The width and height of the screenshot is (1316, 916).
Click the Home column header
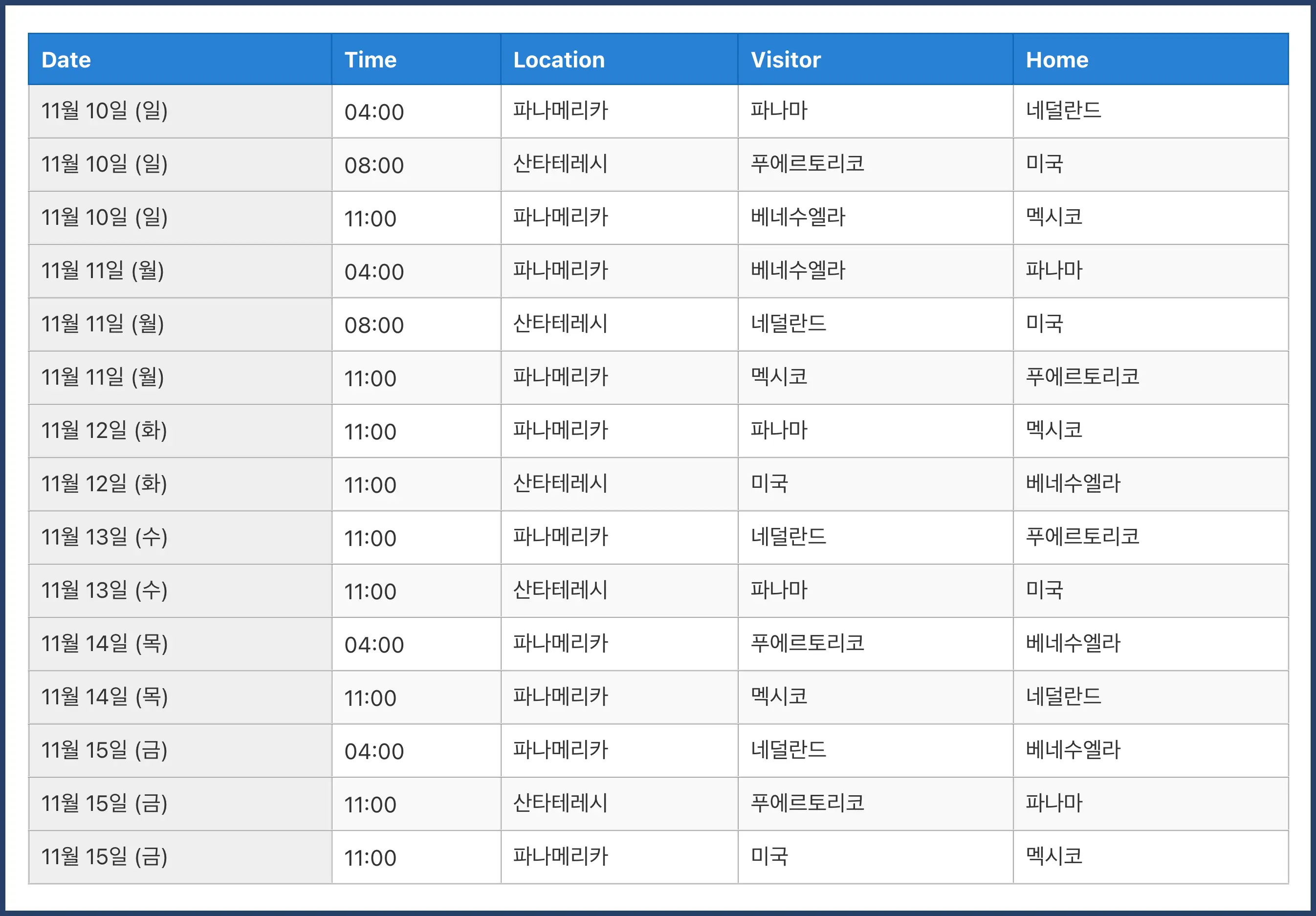click(x=1057, y=60)
